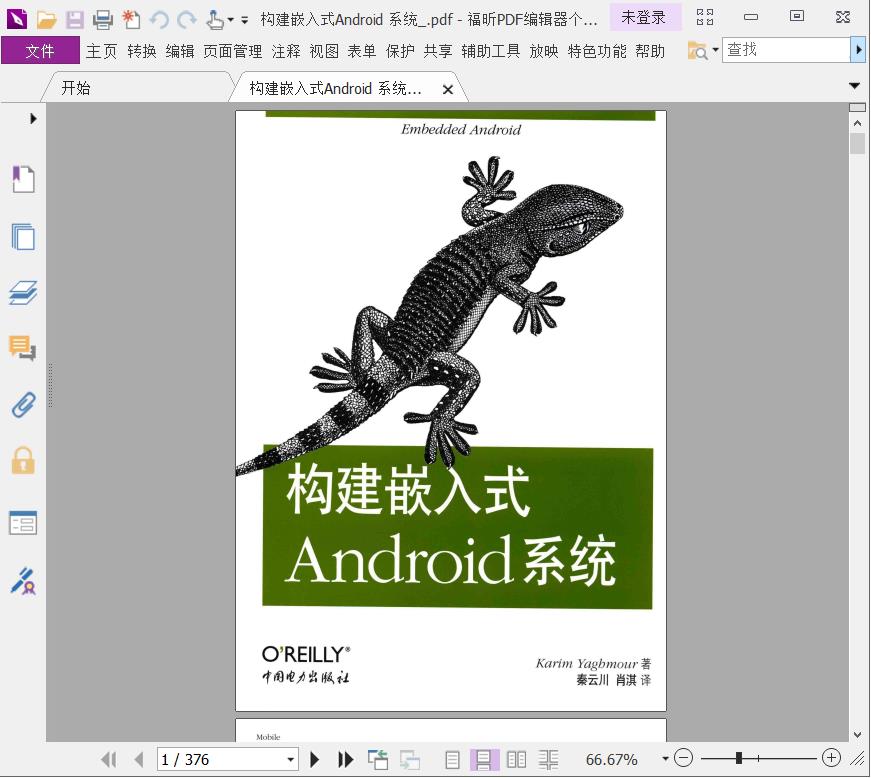Click the search go arrow button
This screenshot has height=778, width=871.
tap(858, 50)
